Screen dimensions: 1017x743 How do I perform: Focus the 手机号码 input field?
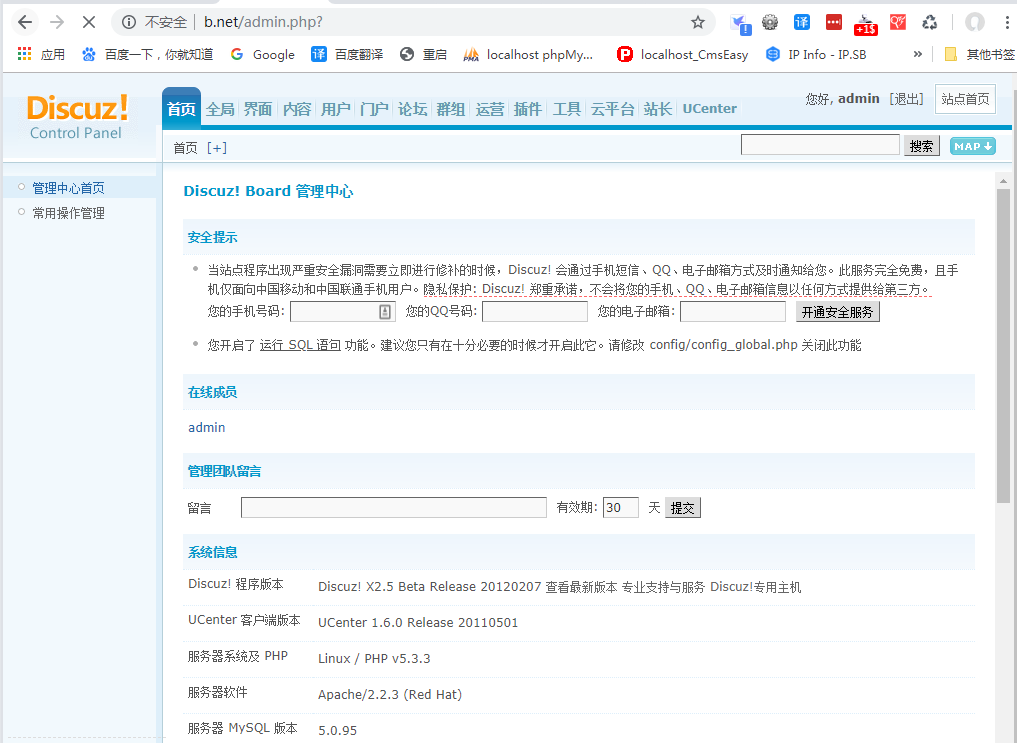pyautogui.click(x=342, y=312)
